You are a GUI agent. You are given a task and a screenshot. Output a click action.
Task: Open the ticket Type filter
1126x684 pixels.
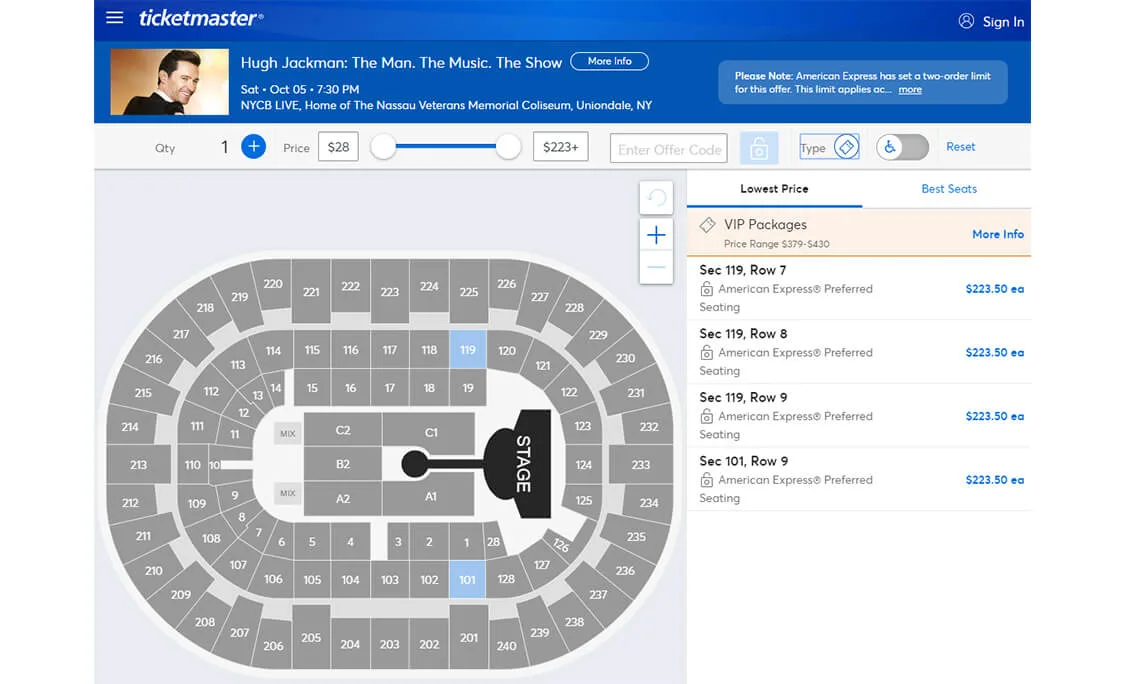(829, 147)
